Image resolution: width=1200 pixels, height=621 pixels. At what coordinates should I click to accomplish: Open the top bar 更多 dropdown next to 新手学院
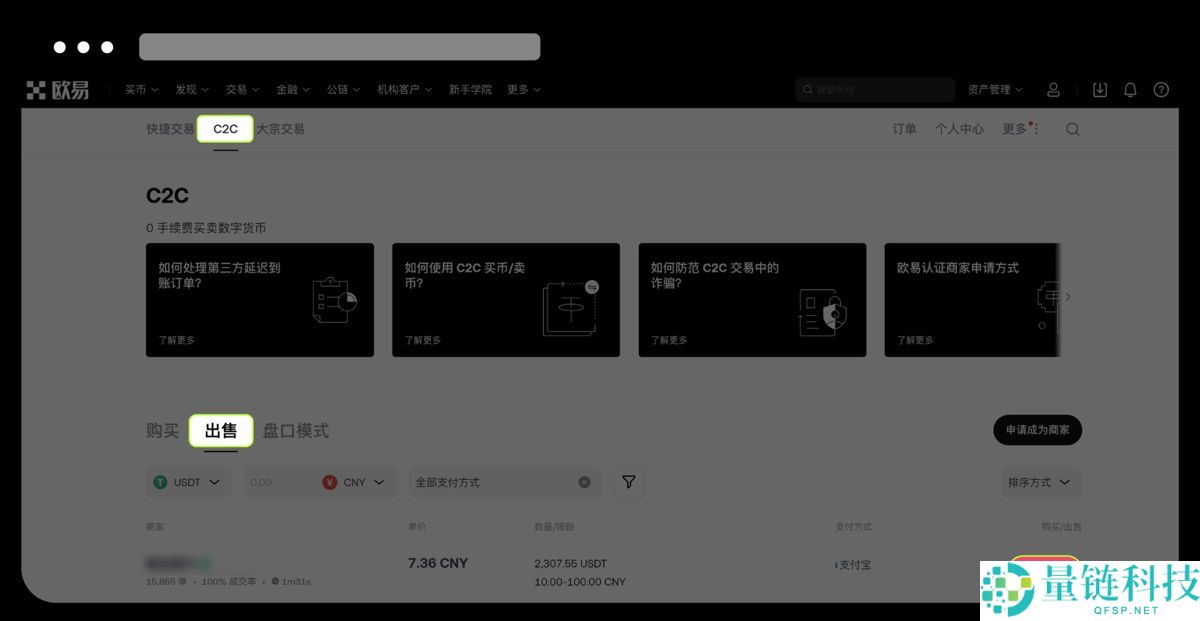[523, 90]
